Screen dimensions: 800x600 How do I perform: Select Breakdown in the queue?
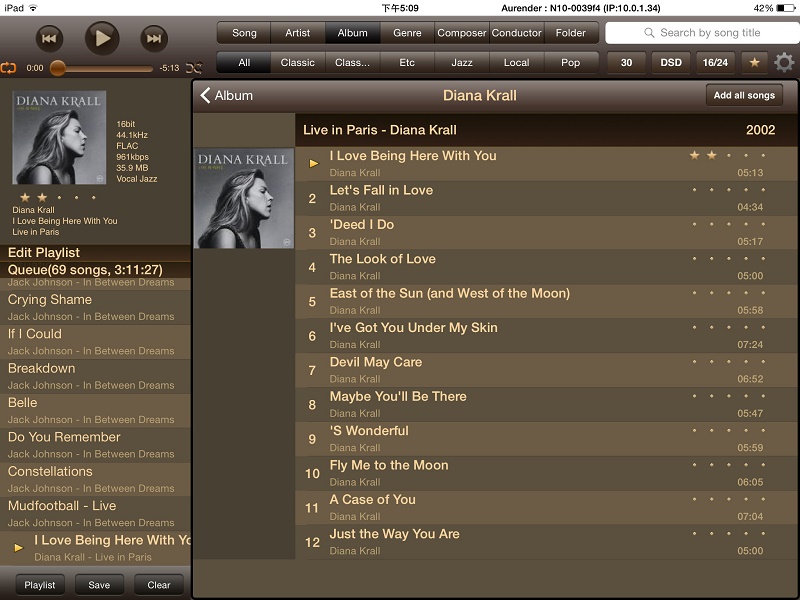tap(95, 377)
